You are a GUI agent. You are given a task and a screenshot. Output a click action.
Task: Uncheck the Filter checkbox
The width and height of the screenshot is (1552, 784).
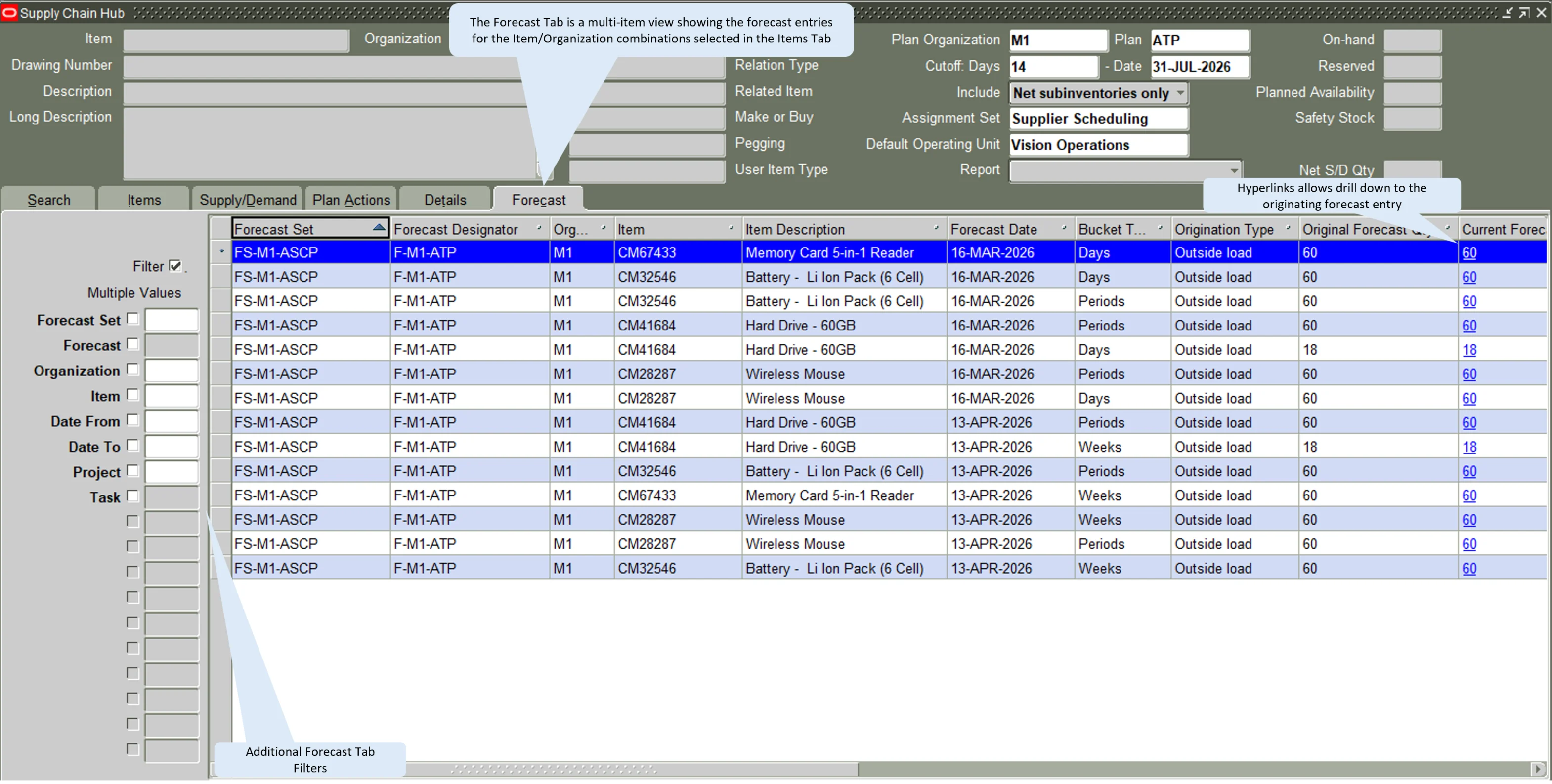175,266
